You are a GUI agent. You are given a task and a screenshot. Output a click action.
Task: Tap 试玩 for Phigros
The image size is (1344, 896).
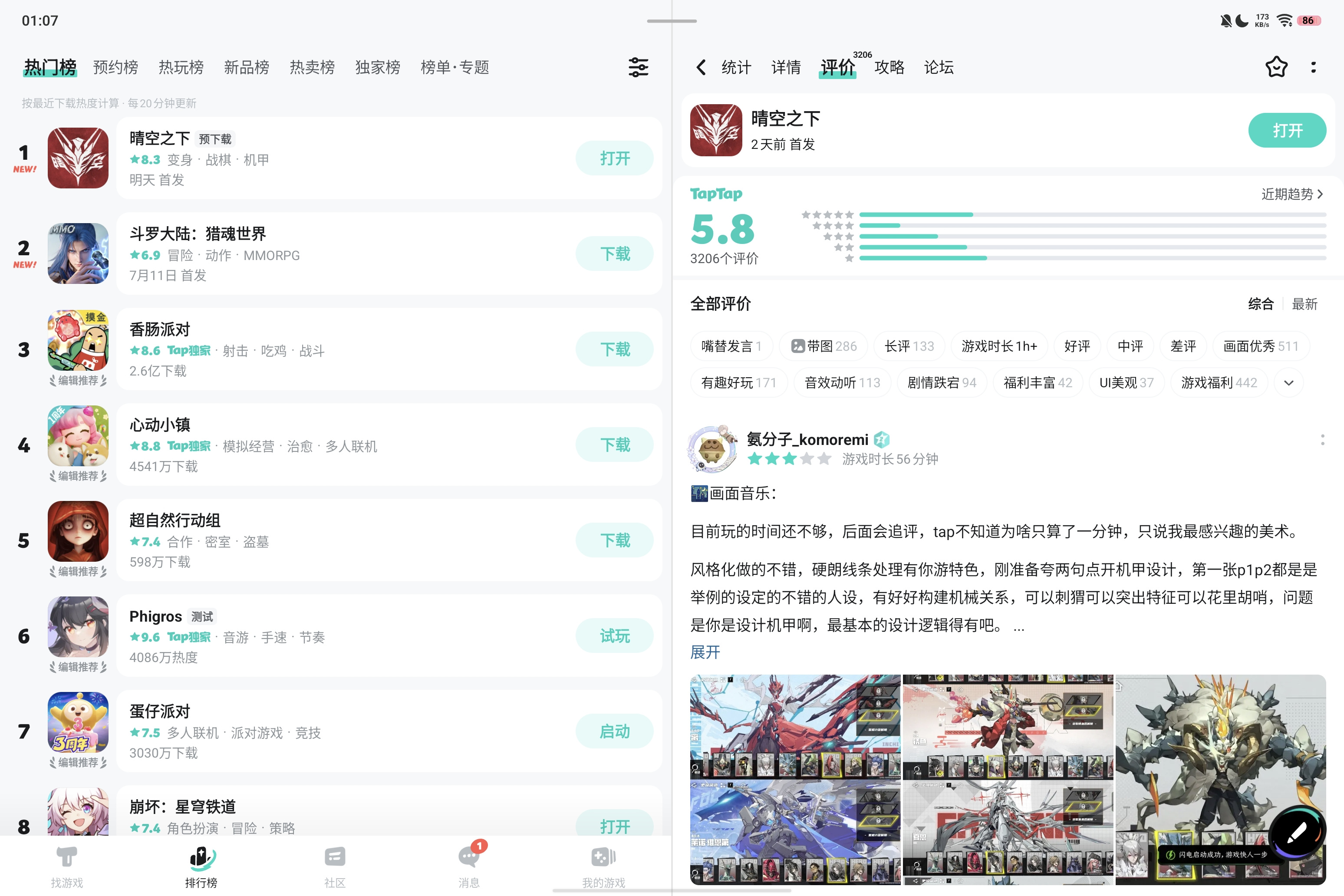pyautogui.click(x=614, y=636)
